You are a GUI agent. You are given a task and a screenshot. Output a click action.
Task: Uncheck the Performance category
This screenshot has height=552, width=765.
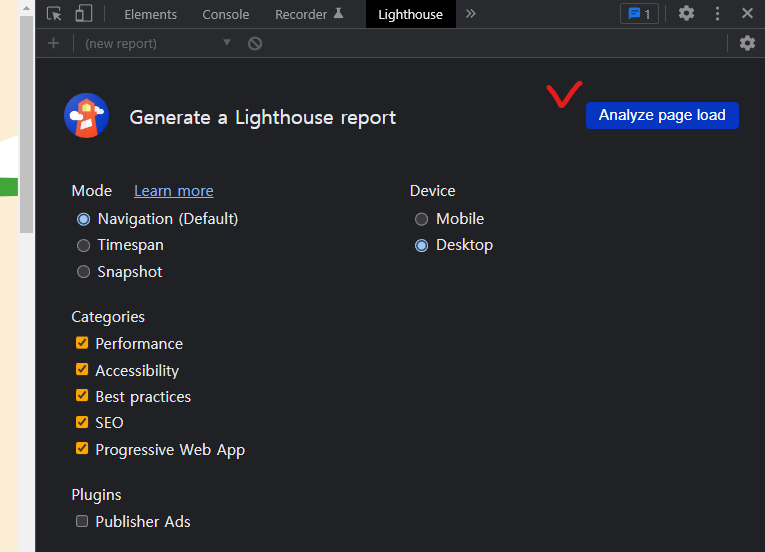82,343
